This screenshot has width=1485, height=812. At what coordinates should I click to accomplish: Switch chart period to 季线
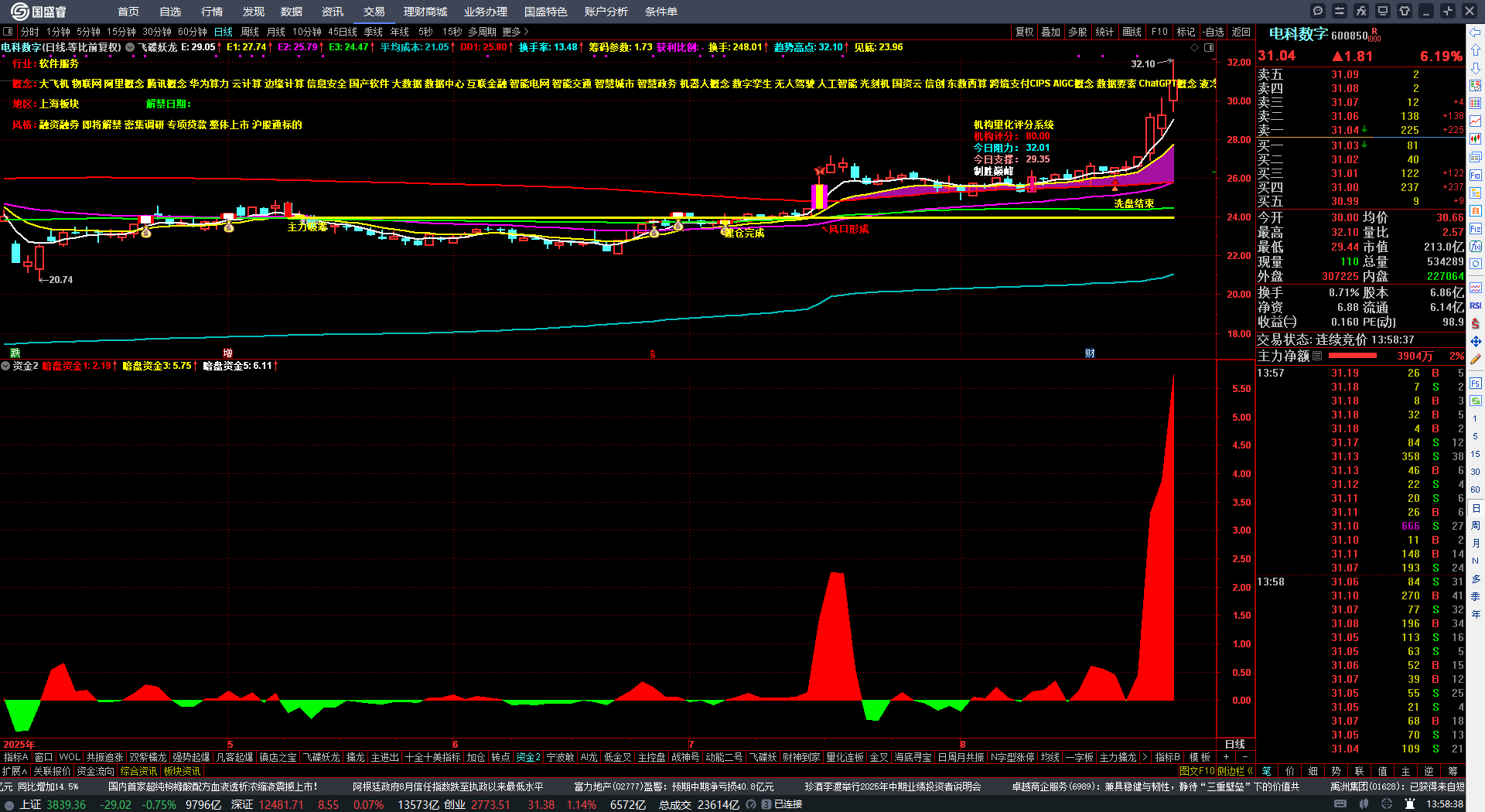click(374, 32)
